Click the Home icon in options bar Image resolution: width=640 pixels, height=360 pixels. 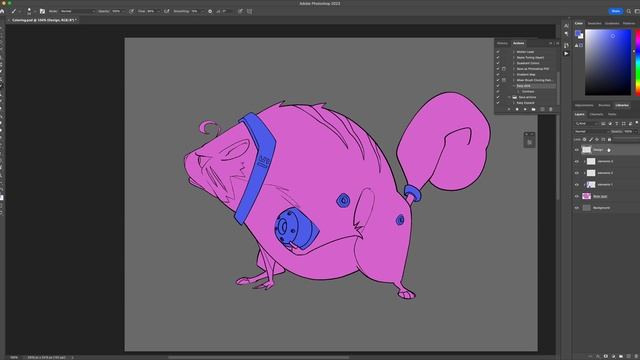tap(2, 11)
